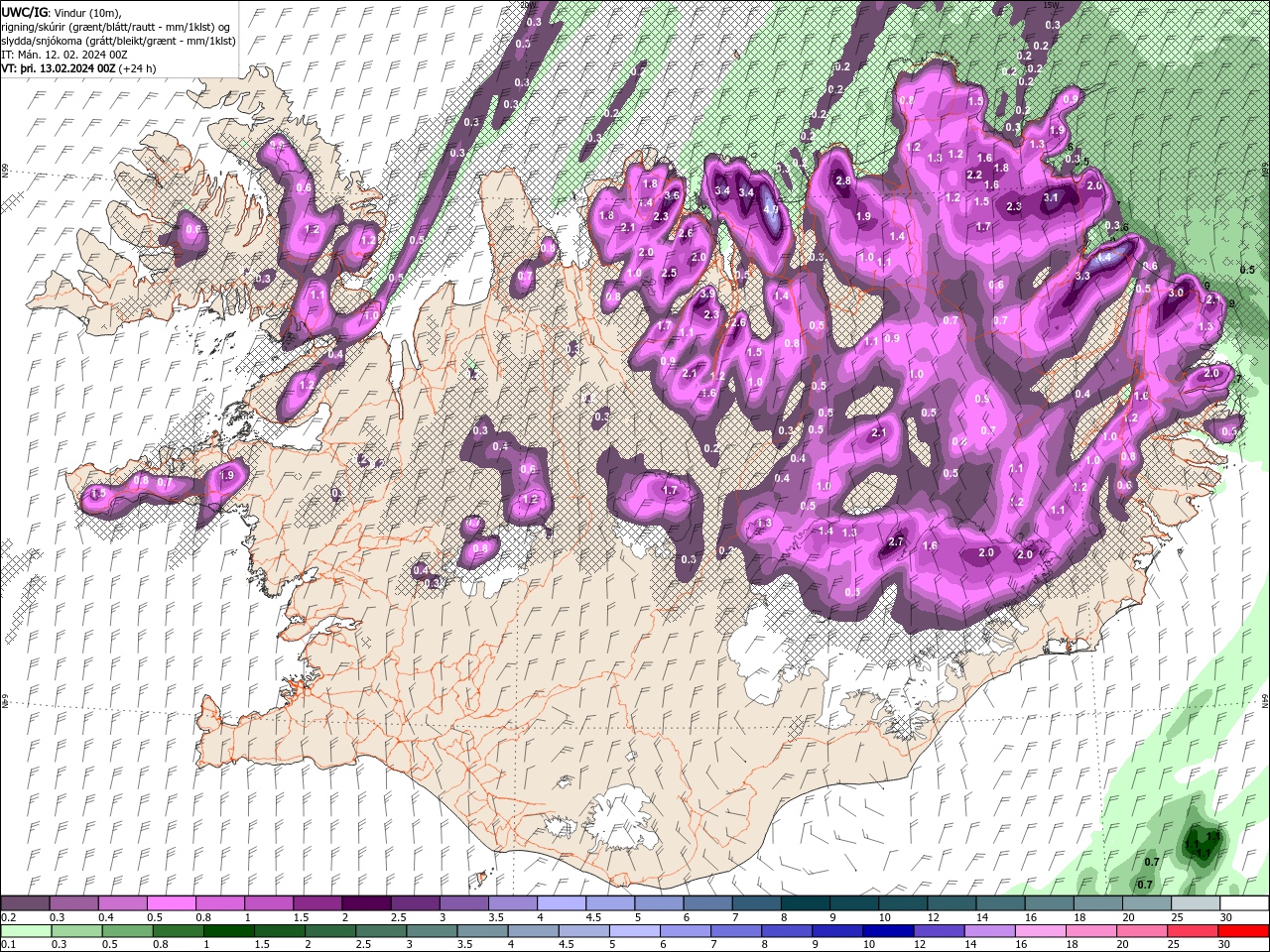
Task: Pick bright pink swatch between 0.5 and 0.8, top row
Action: pyautogui.click(x=171, y=903)
